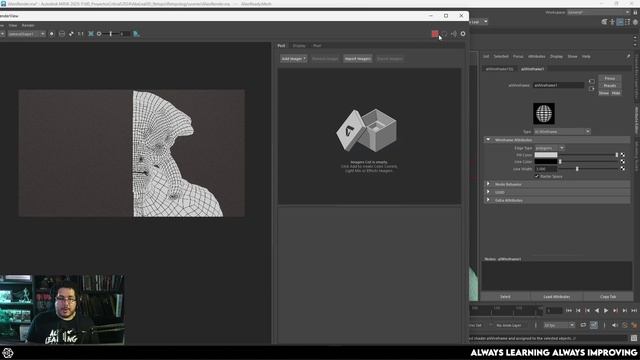Click the Focus button in Attribute Editor
This screenshot has height=360, width=640.
click(610, 78)
